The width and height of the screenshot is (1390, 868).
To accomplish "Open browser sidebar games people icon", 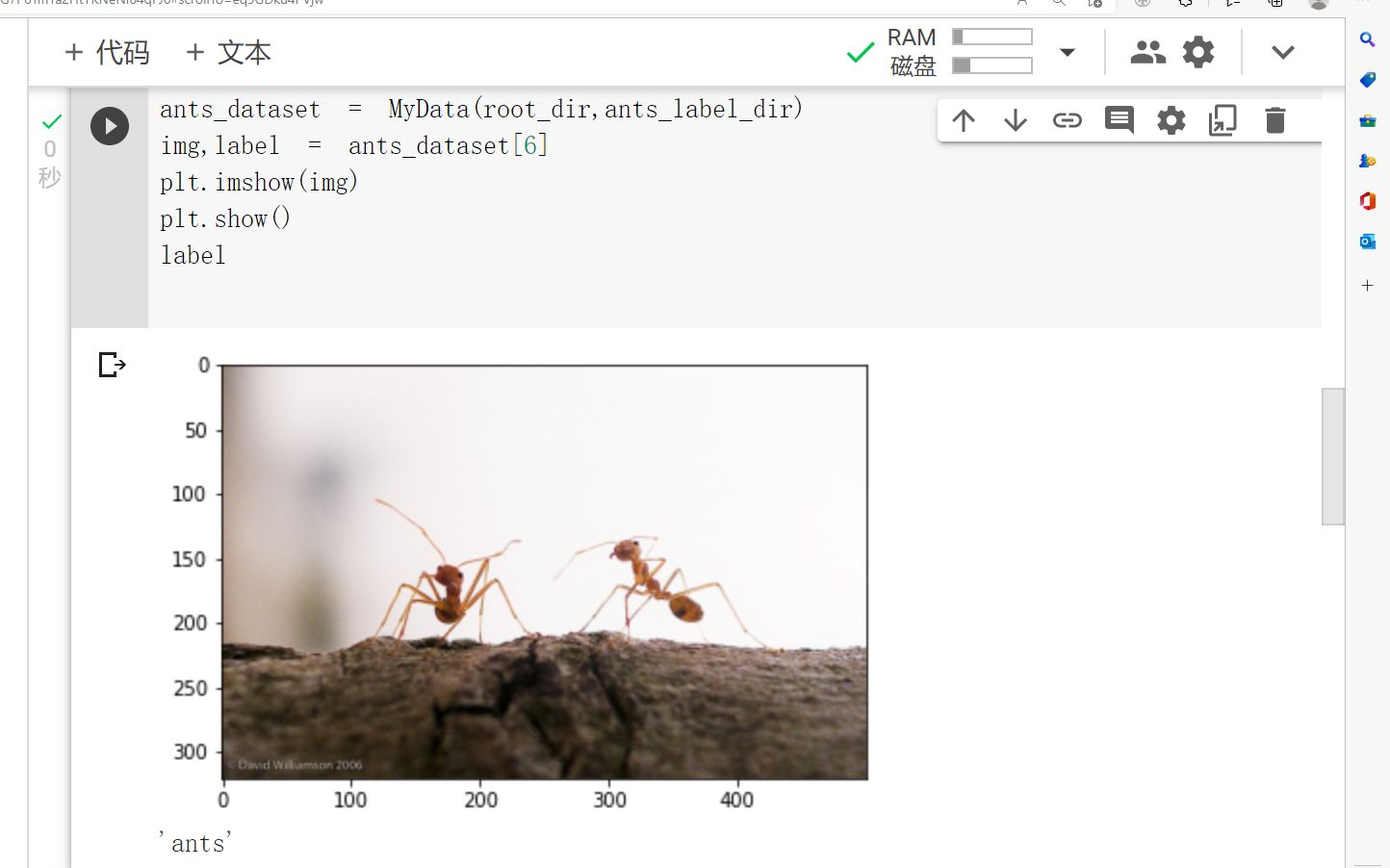I will coord(1367,161).
